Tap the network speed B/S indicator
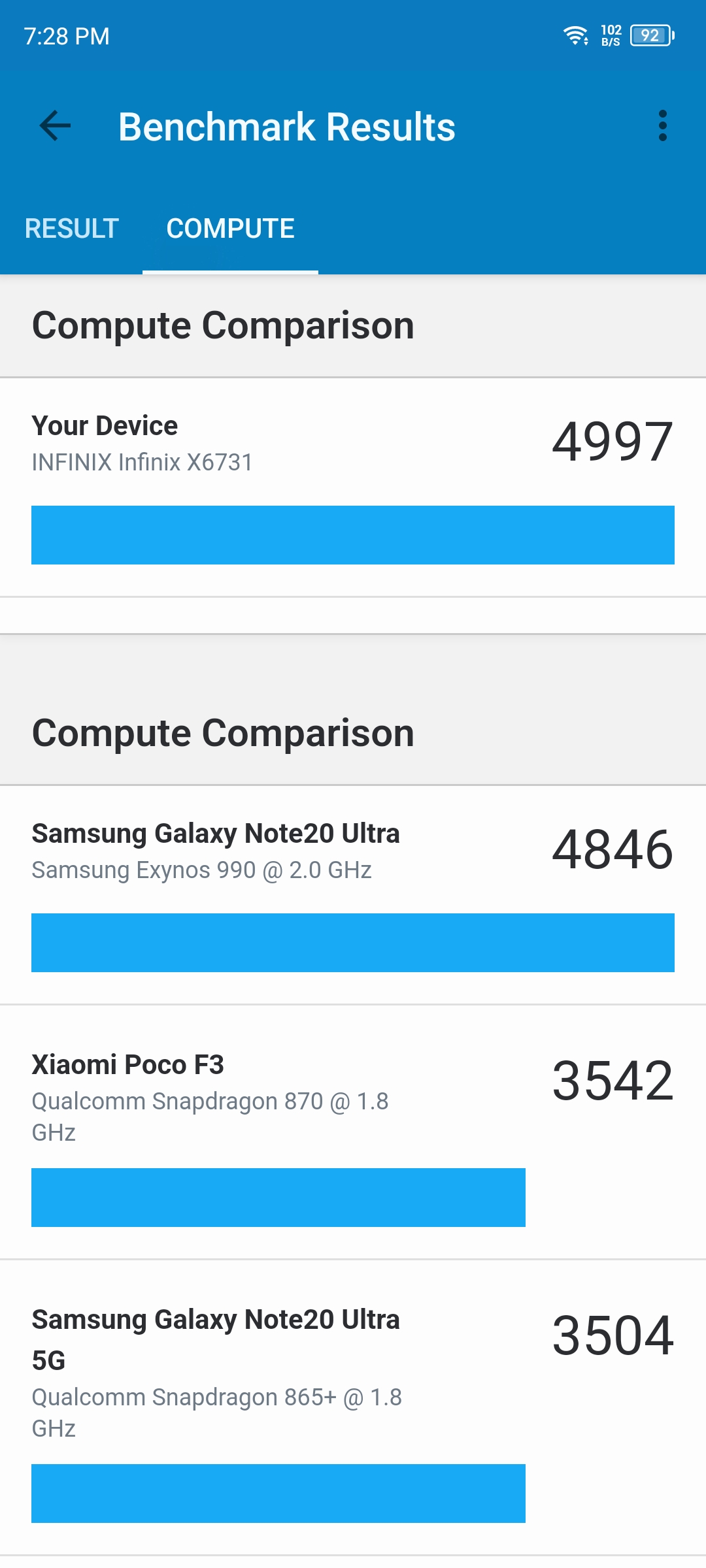 (x=611, y=35)
